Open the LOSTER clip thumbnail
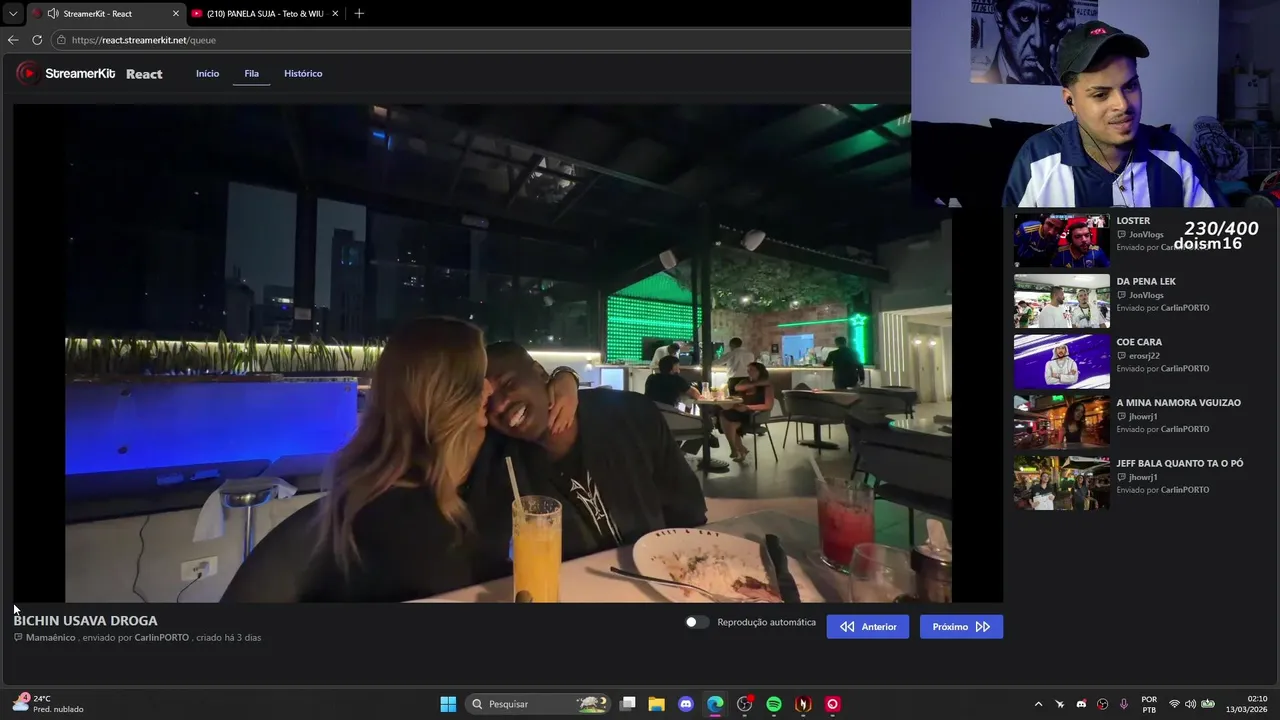 [x=1062, y=240]
